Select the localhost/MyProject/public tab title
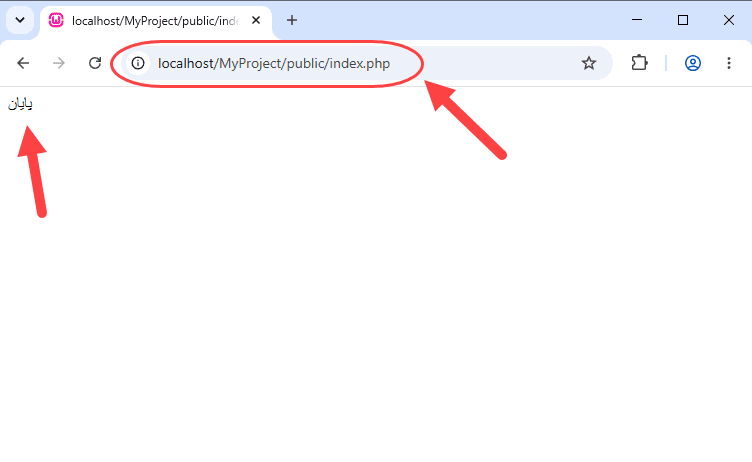Image resolution: width=752 pixels, height=462 pixels. click(x=155, y=21)
